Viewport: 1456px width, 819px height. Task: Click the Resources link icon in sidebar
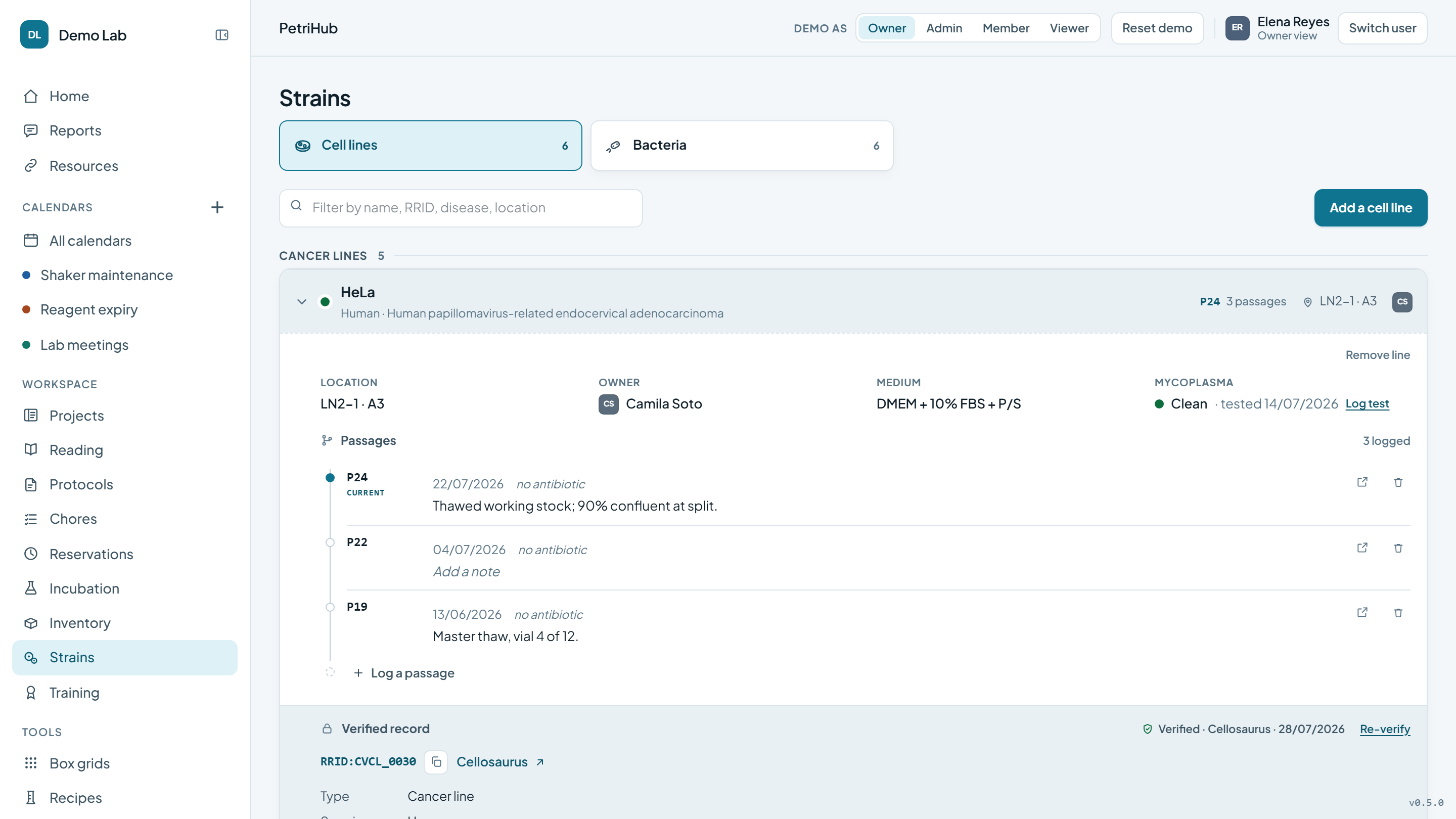click(x=31, y=166)
